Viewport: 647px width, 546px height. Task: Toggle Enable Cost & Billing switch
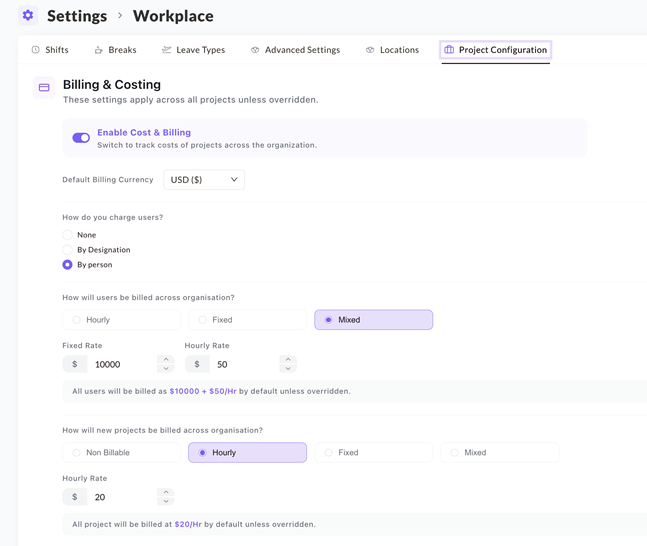pos(81,138)
